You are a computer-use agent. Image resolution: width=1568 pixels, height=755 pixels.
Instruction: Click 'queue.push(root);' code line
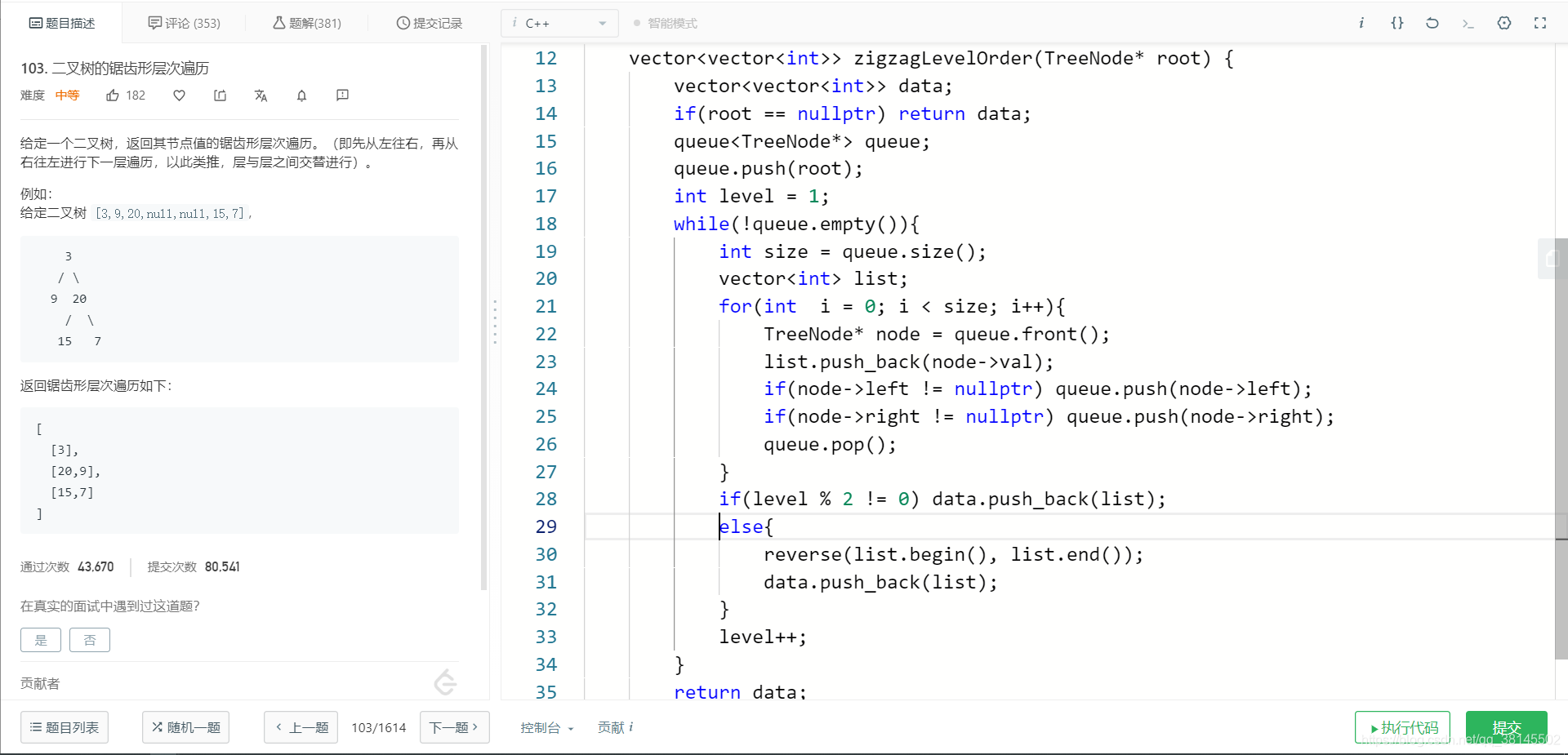coord(768,168)
